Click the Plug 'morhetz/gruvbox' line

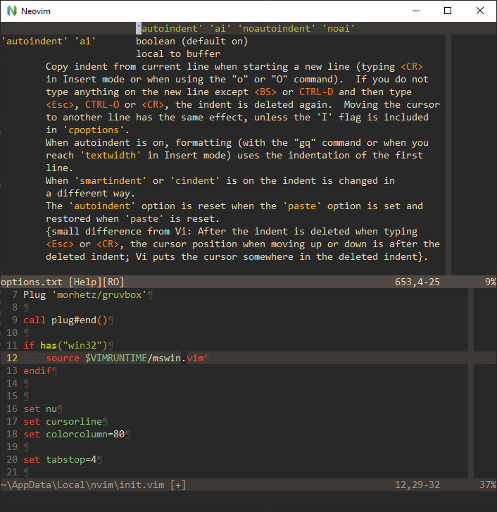[x=85, y=295]
